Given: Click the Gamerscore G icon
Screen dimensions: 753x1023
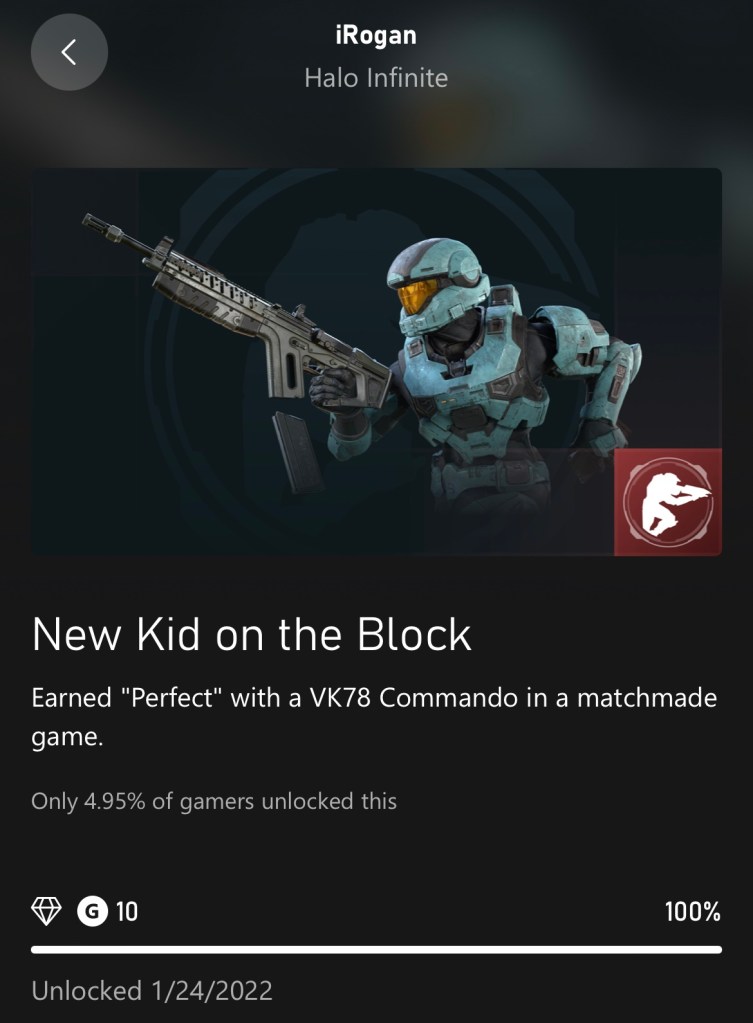Looking at the screenshot, I should click(93, 911).
